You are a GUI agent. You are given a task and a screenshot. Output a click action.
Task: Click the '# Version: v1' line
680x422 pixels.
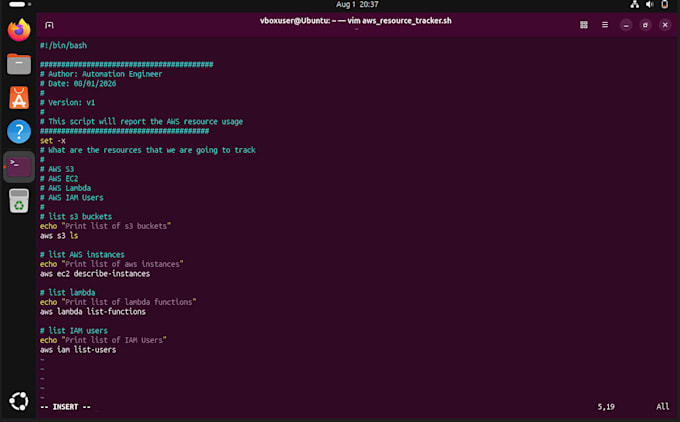point(67,103)
